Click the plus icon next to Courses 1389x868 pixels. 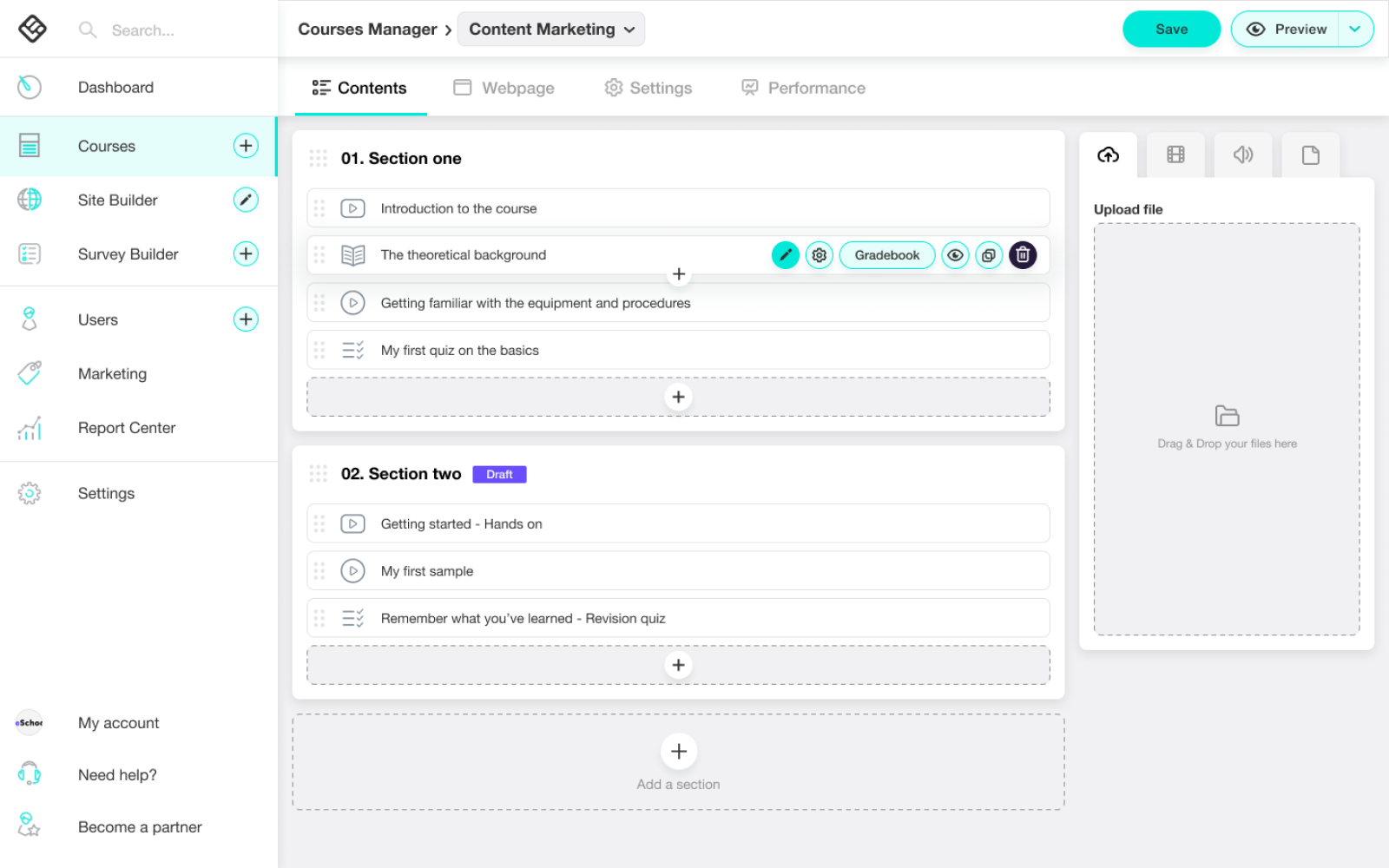click(x=246, y=146)
